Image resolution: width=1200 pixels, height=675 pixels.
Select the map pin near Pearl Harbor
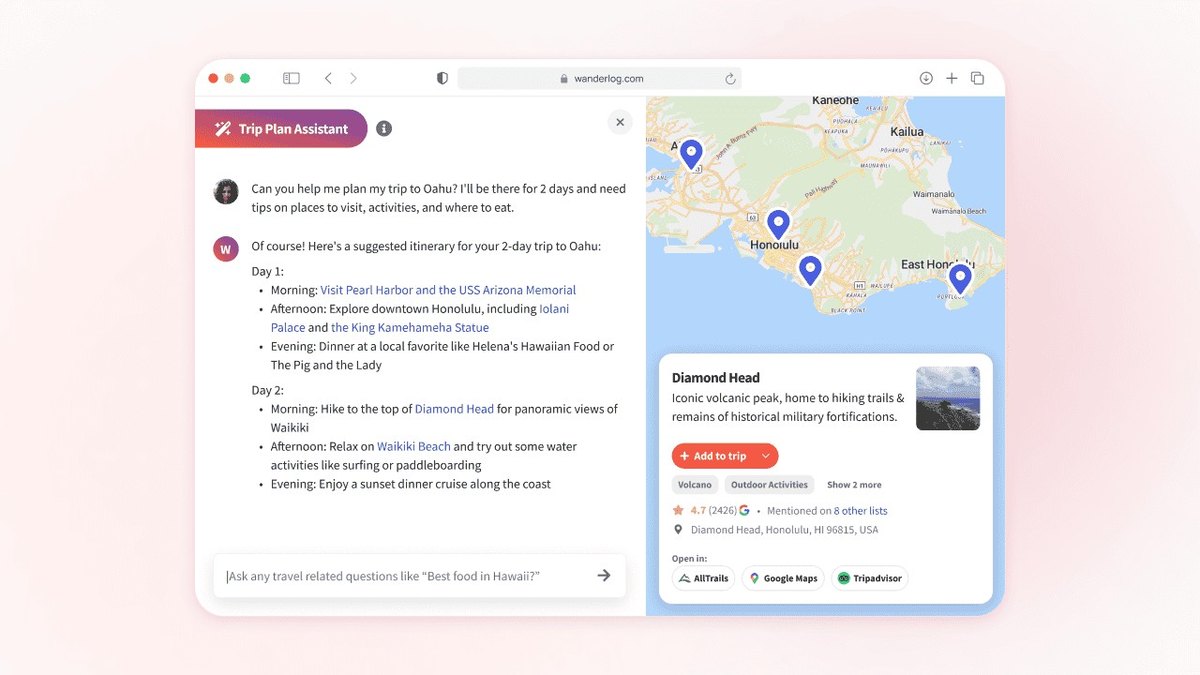click(690, 154)
